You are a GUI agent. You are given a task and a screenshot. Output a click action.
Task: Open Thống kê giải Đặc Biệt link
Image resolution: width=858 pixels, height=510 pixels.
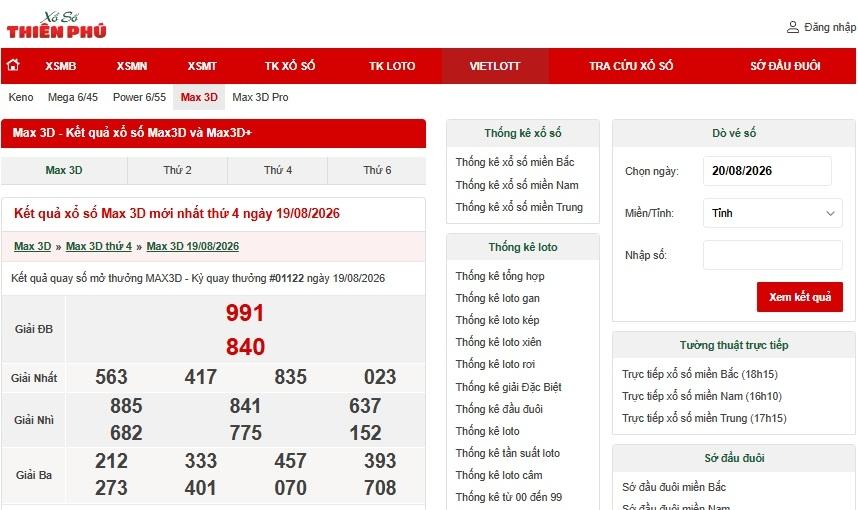(508, 387)
